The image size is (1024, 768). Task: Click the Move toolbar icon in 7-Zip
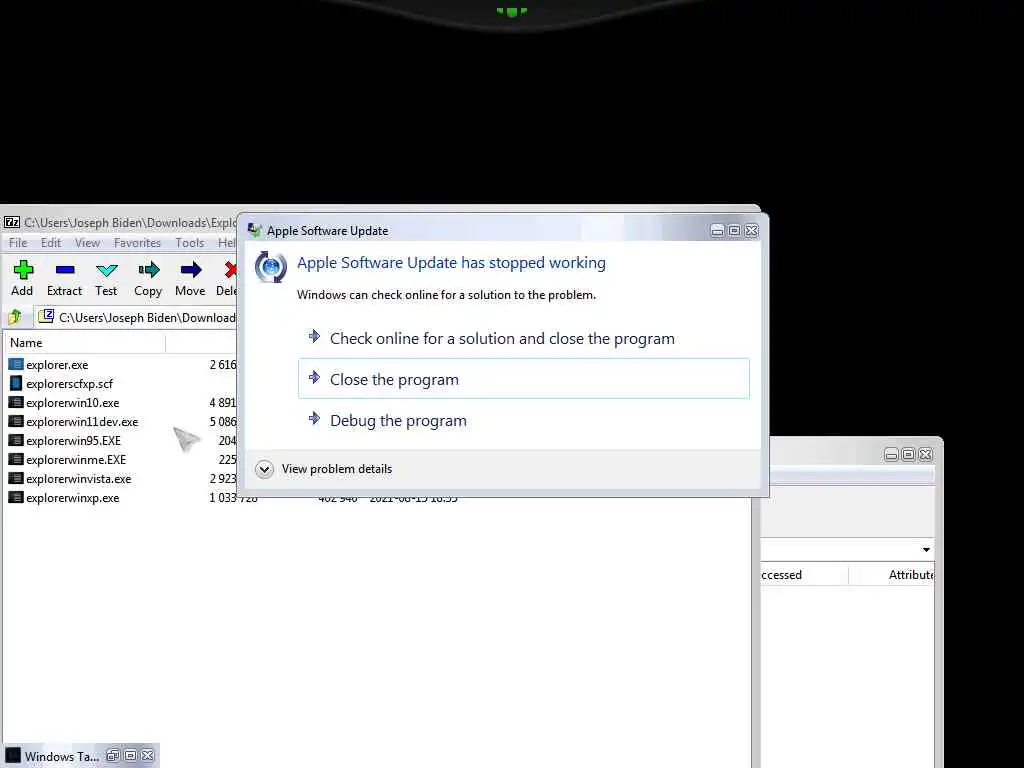tap(191, 270)
